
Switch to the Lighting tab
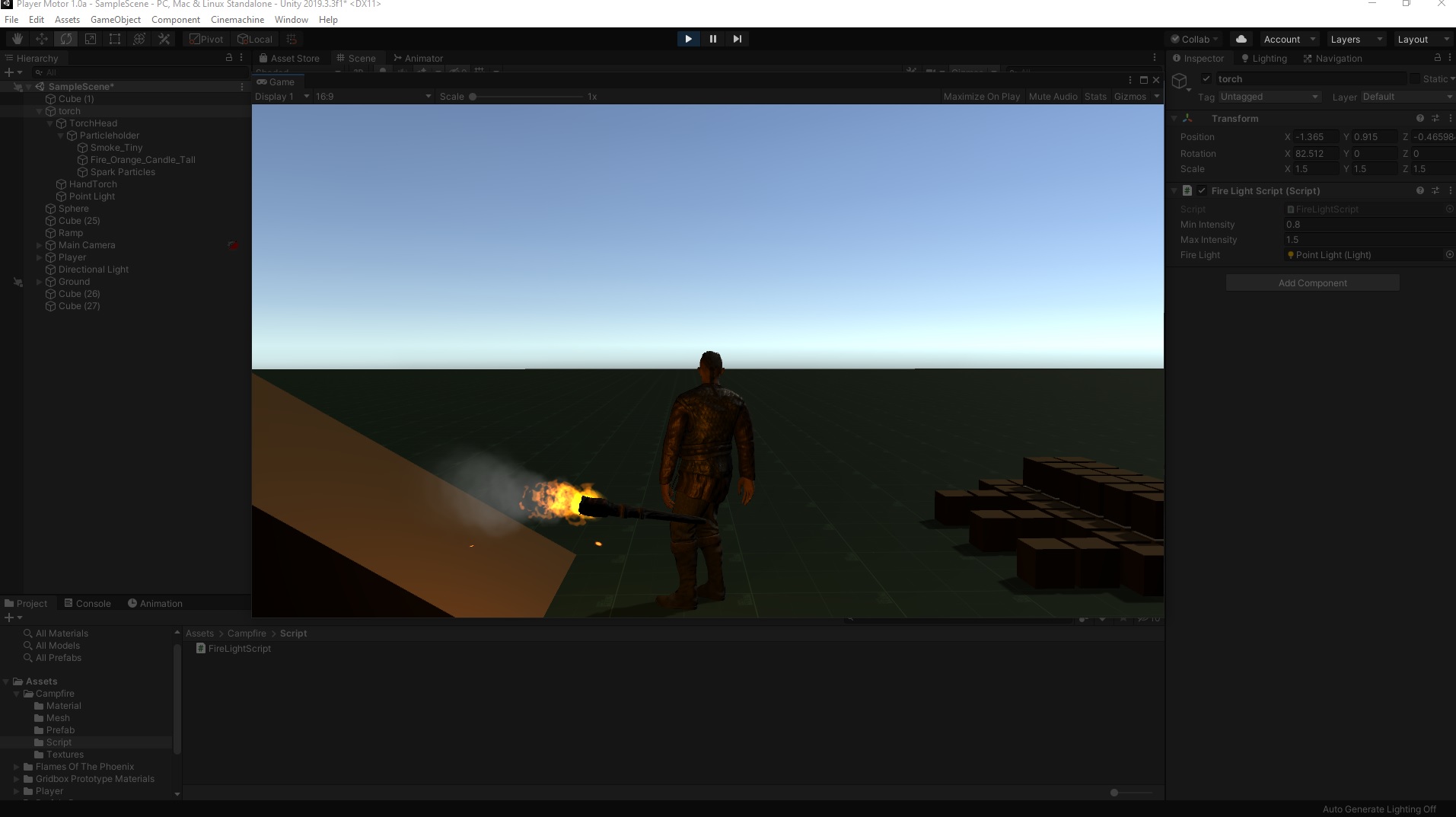(x=1264, y=58)
